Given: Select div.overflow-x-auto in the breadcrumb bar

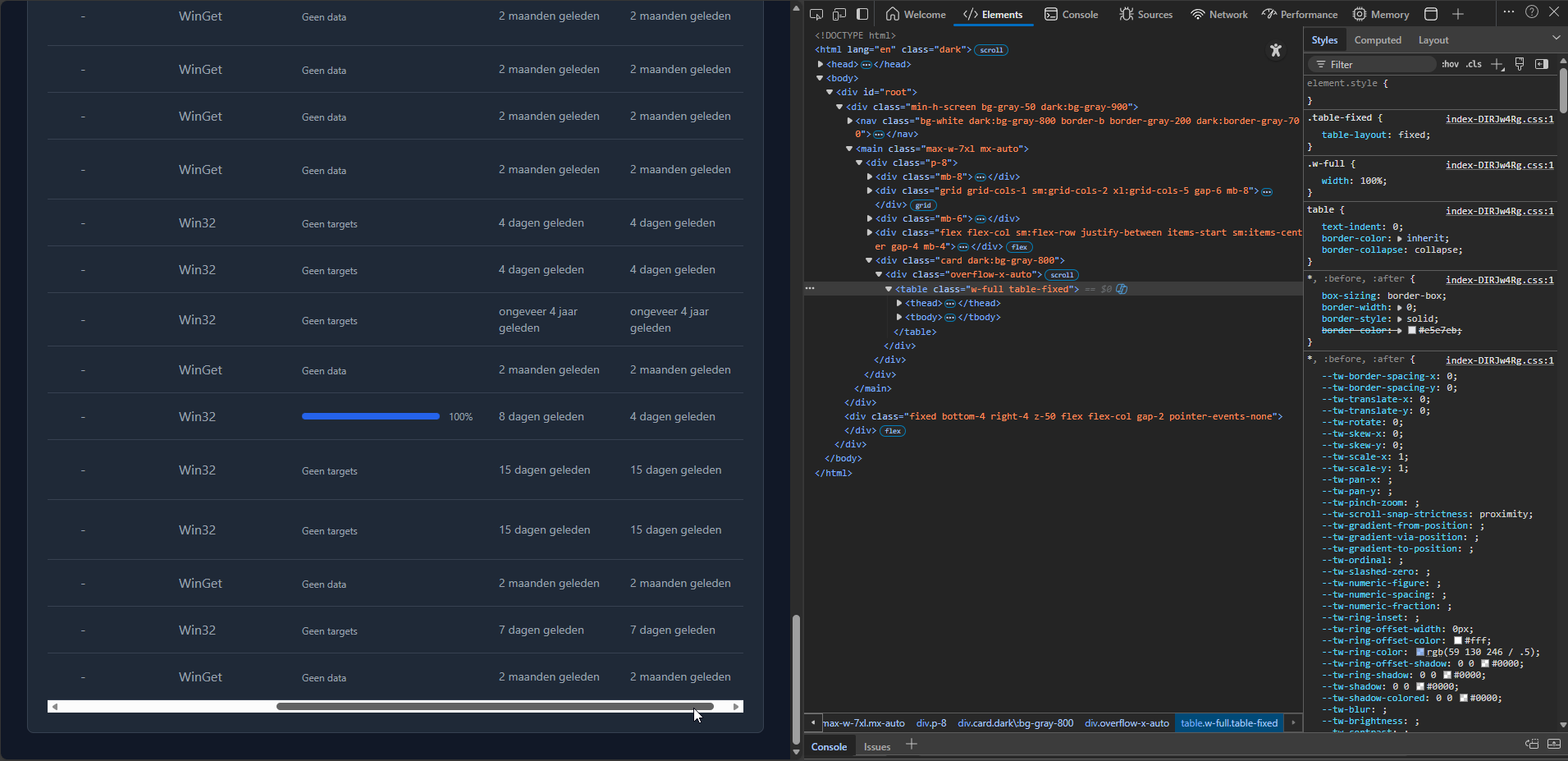Looking at the screenshot, I should click(x=1127, y=723).
